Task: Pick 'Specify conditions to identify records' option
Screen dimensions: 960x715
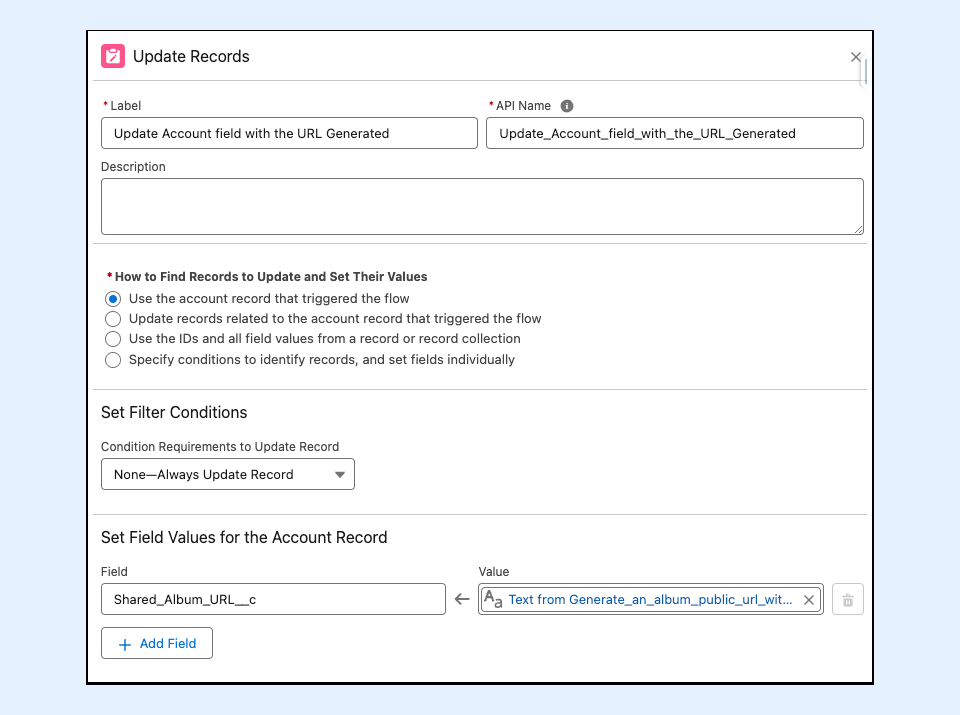Action: [x=113, y=360]
